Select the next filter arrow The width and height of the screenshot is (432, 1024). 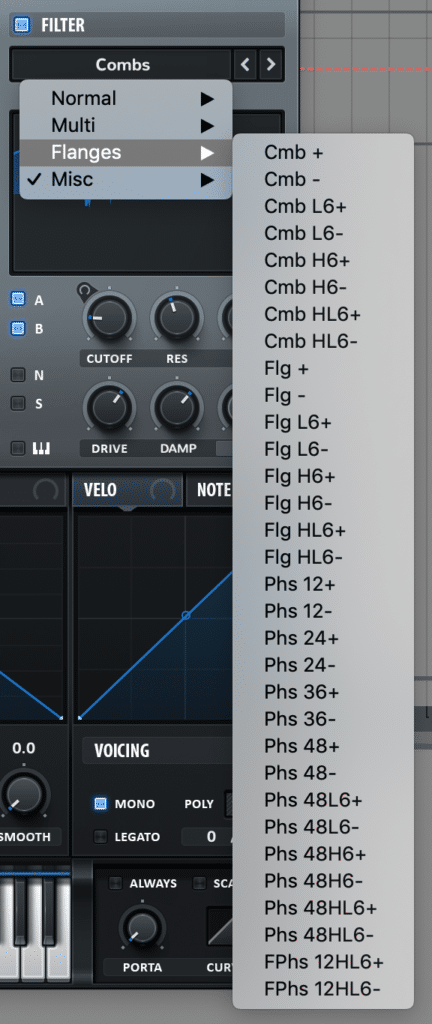[271, 65]
